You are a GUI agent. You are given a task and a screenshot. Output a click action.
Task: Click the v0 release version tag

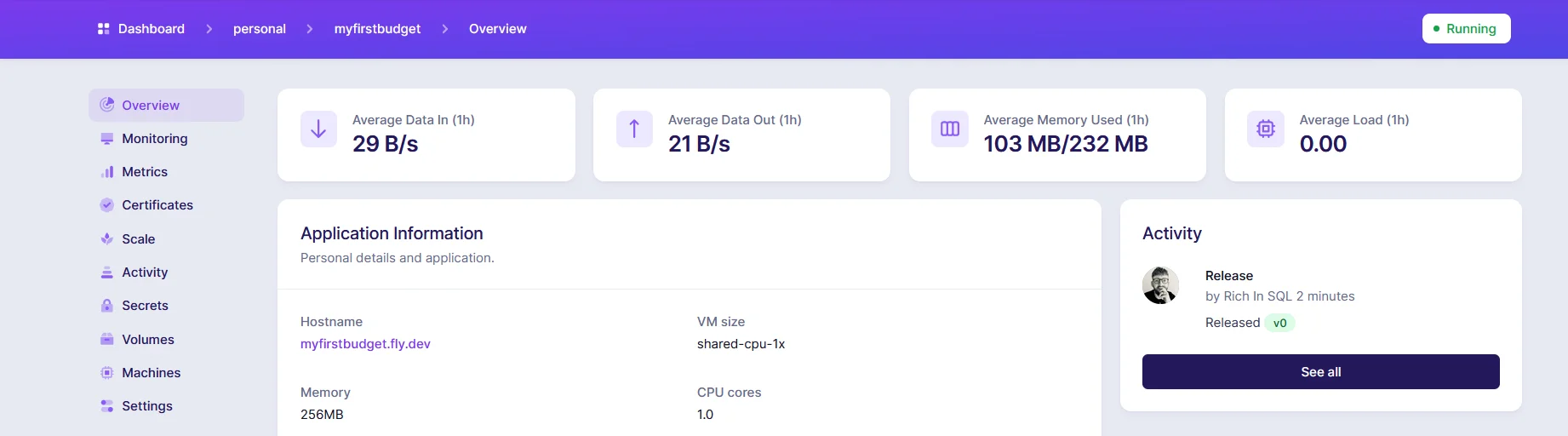click(x=1279, y=323)
